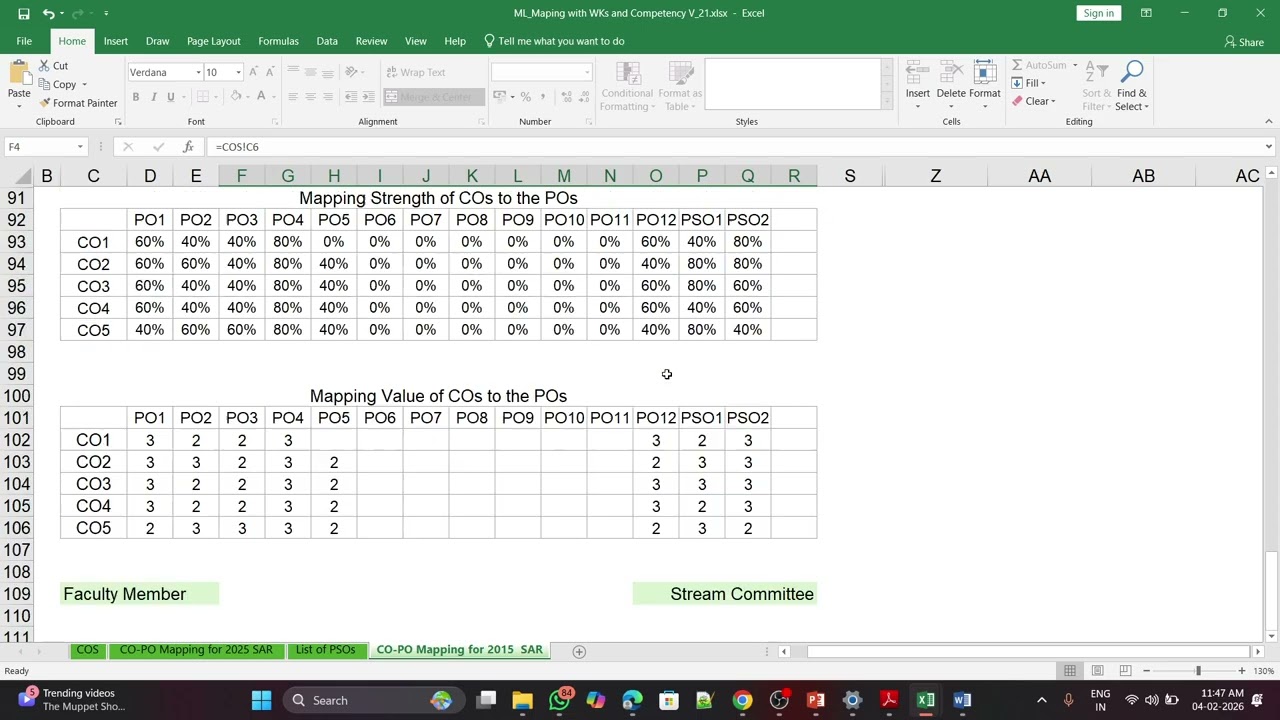The width and height of the screenshot is (1280, 720).
Task: Click the horizontal scrollbar track
Action: click(1030, 652)
